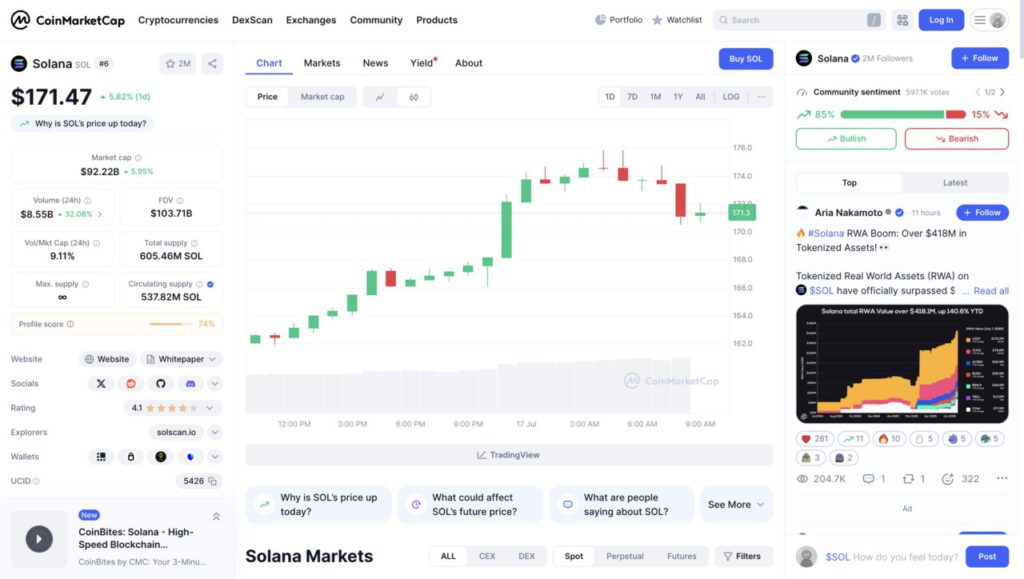Play the CoinBites Solana video
The width and height of the screenshot is (1024, 579).
point(39,539)
